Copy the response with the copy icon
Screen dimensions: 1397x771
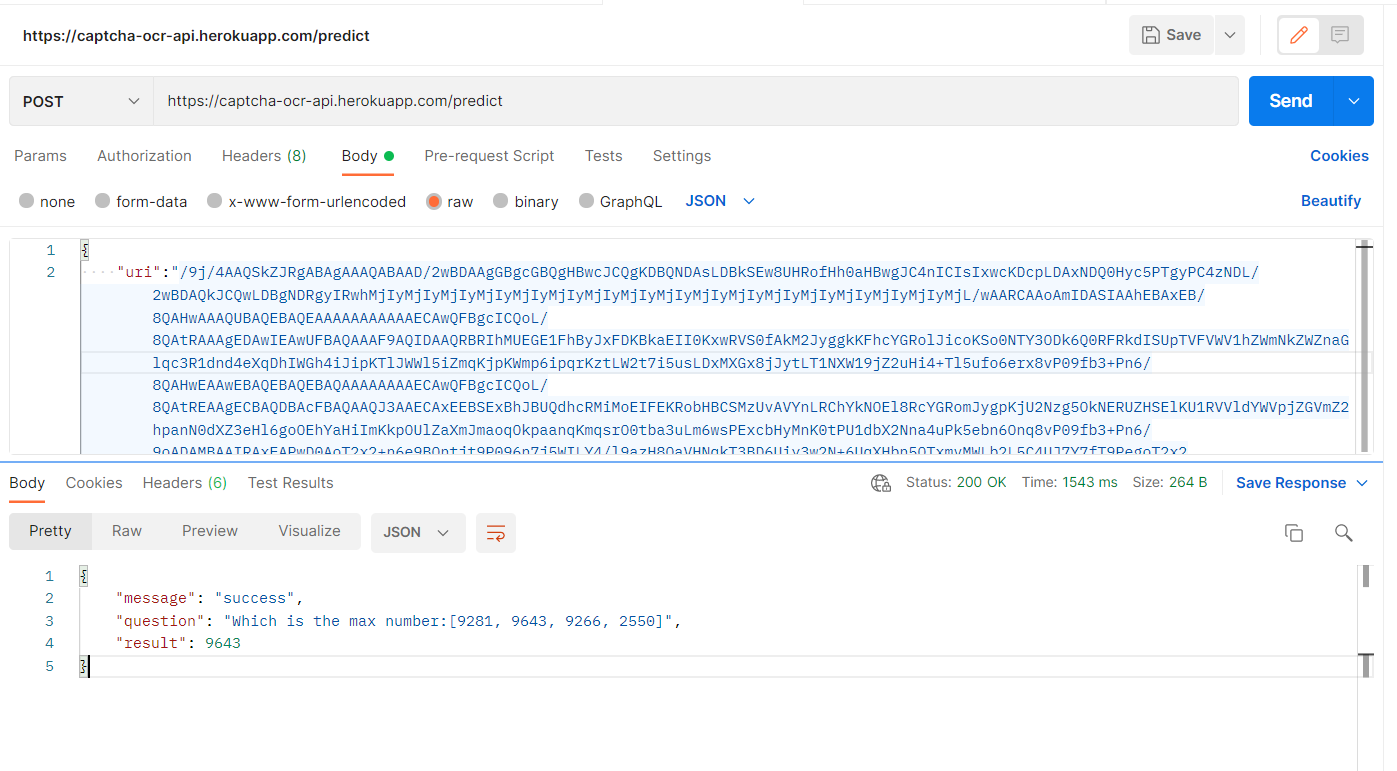[x=1294, y=533]
